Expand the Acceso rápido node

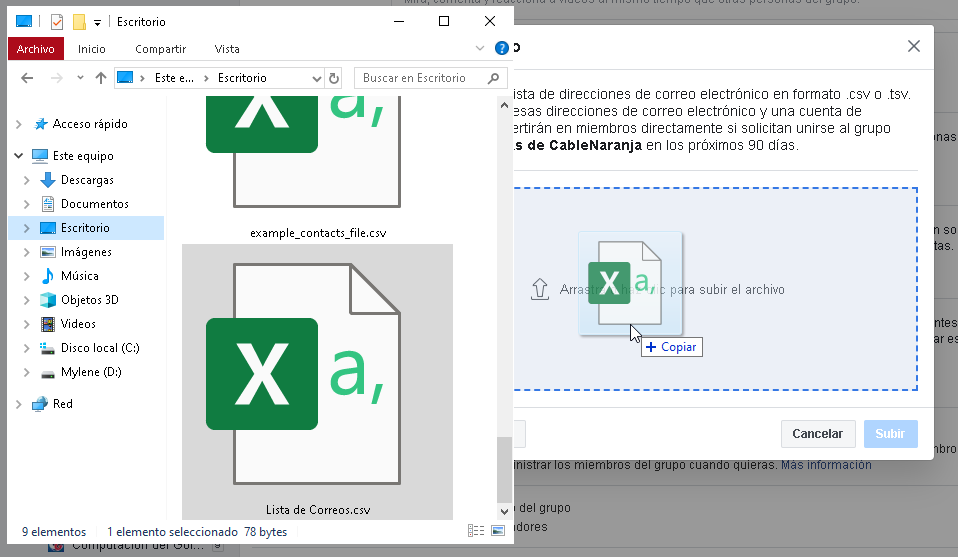(18, 124)
